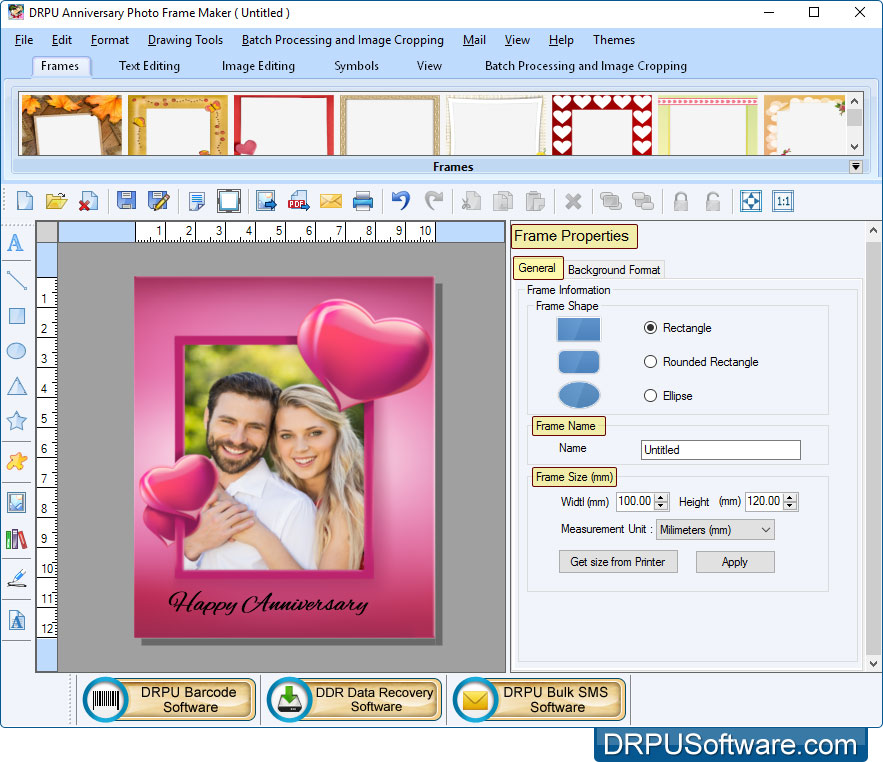This screenshot has height=762, width=883.
Task: Click the Lock padlock icon
Action: click(x=681, y=201)
